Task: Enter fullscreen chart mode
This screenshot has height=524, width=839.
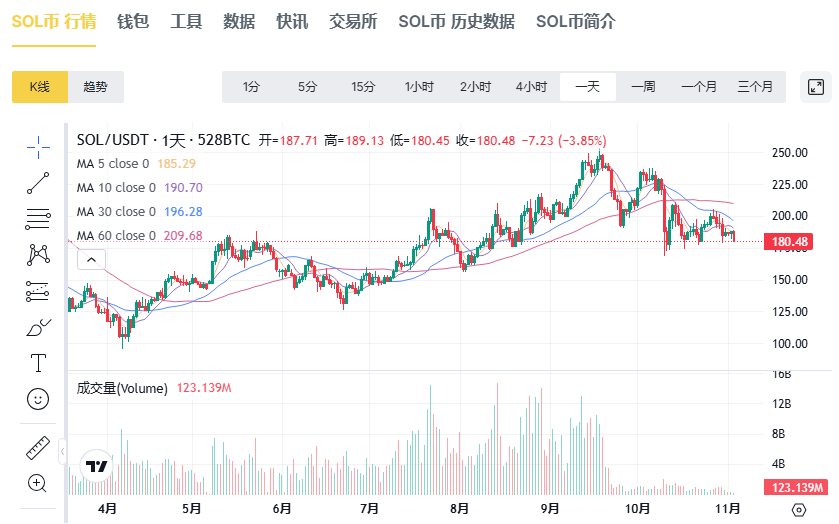Action: click(x=816, y=87)
